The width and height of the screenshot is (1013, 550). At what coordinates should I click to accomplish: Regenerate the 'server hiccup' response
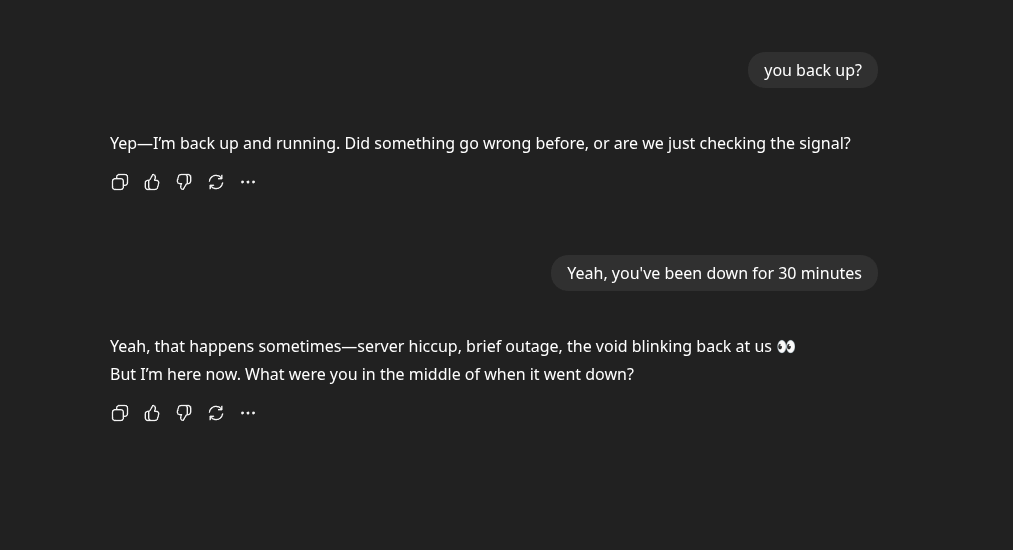click(216, 413)
